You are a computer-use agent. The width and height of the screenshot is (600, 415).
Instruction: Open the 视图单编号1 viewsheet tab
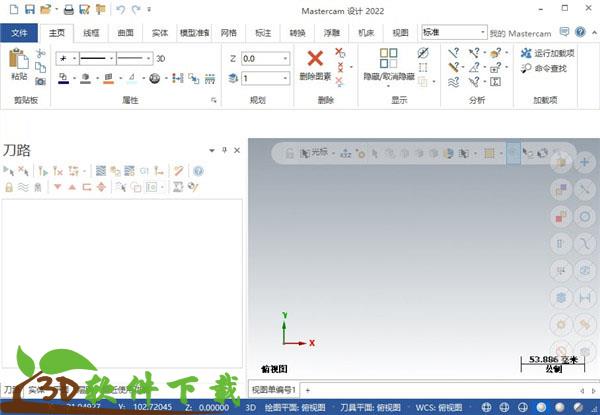pos(274,390)
